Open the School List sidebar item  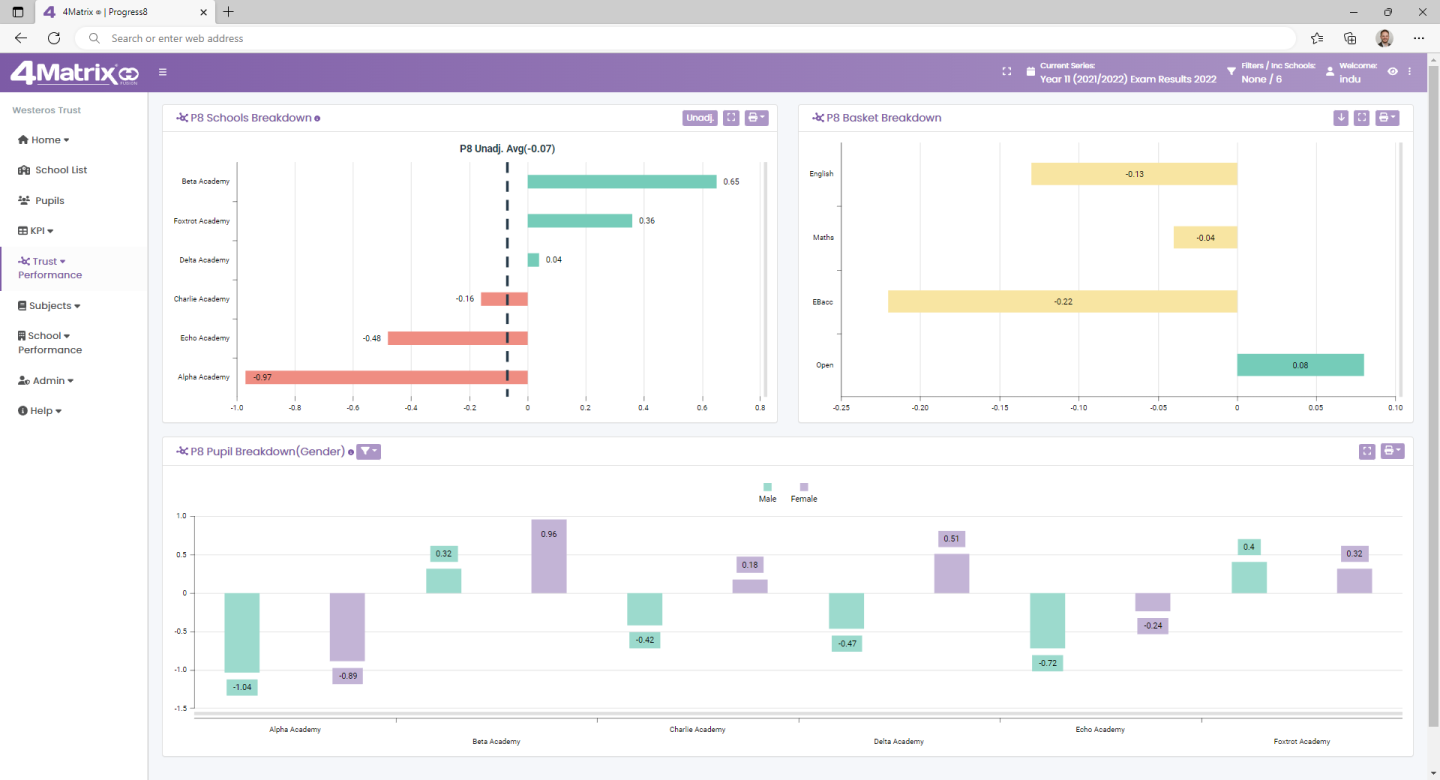(60, 170)
